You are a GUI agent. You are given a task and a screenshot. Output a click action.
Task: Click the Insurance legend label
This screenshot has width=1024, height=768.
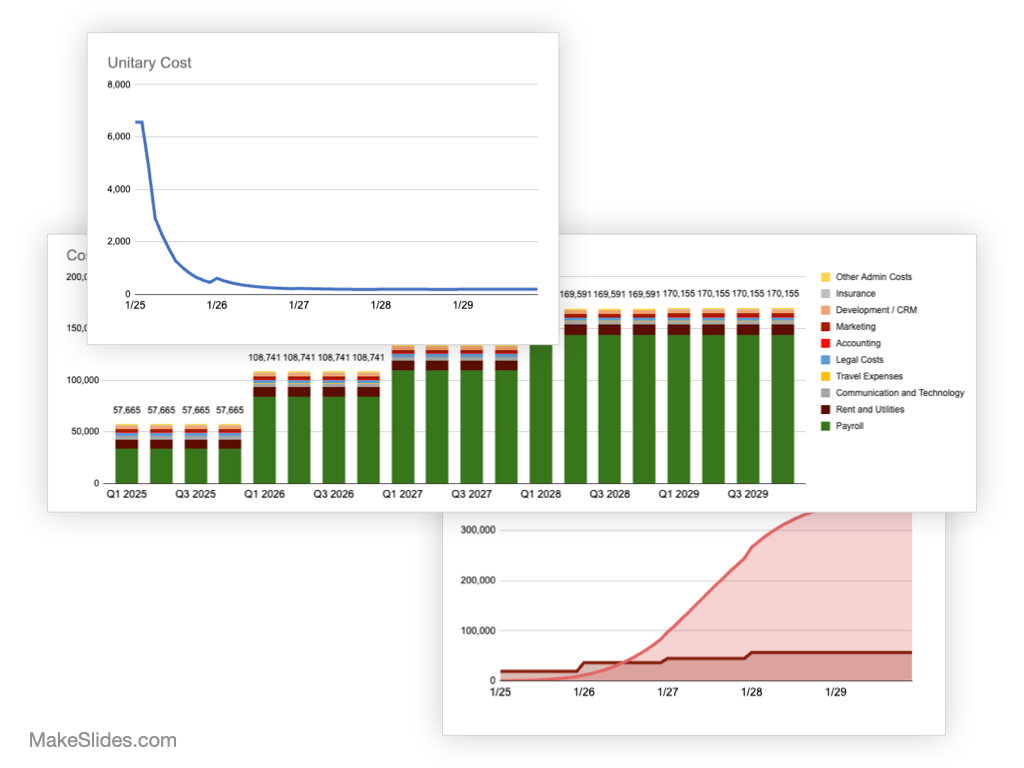(x=855, y=294)
